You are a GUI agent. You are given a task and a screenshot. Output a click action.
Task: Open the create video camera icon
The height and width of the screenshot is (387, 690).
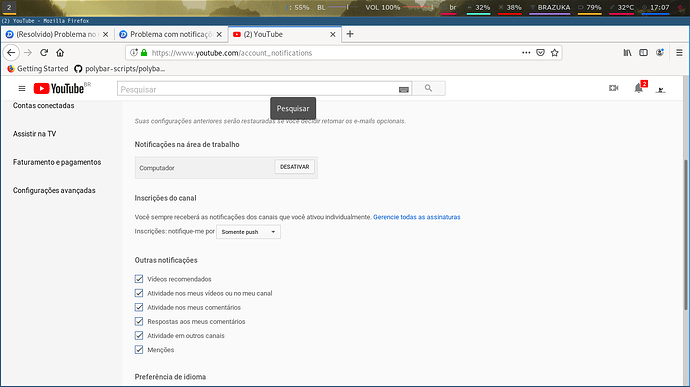pyautogui.click(x=613, y=88)
